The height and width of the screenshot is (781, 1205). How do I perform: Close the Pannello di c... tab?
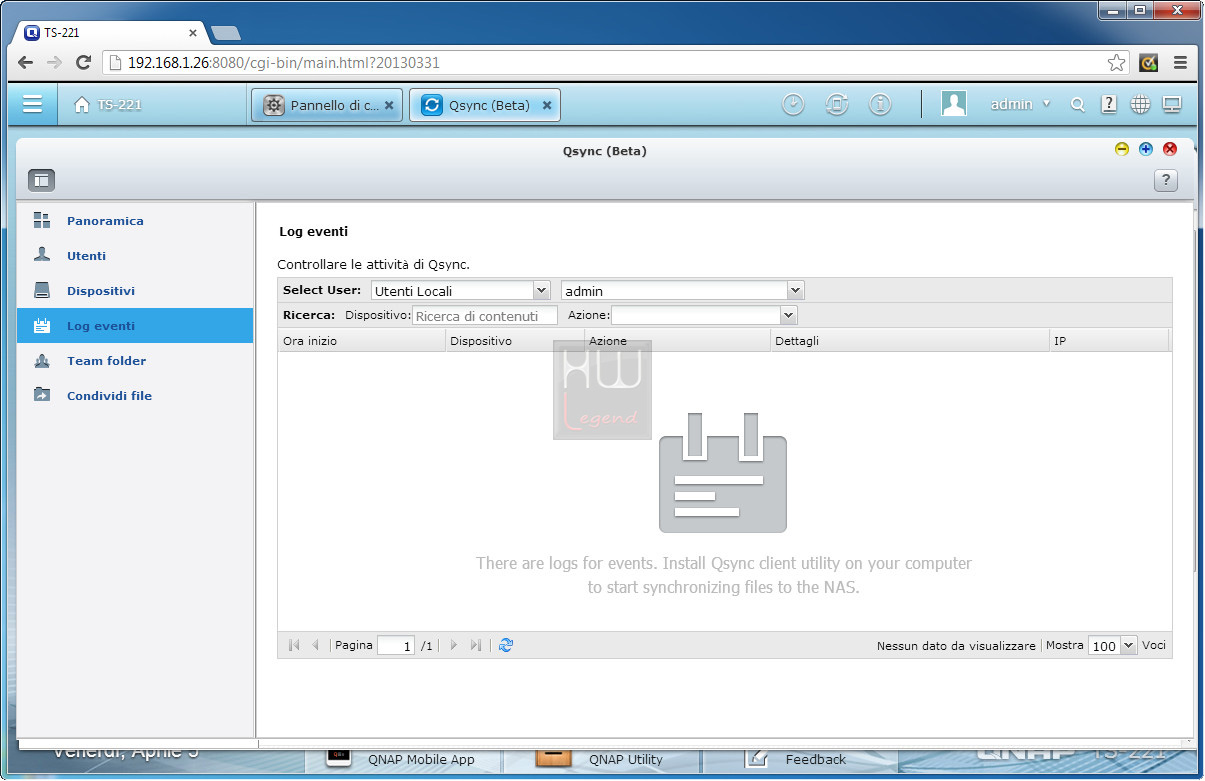point(389,105)
